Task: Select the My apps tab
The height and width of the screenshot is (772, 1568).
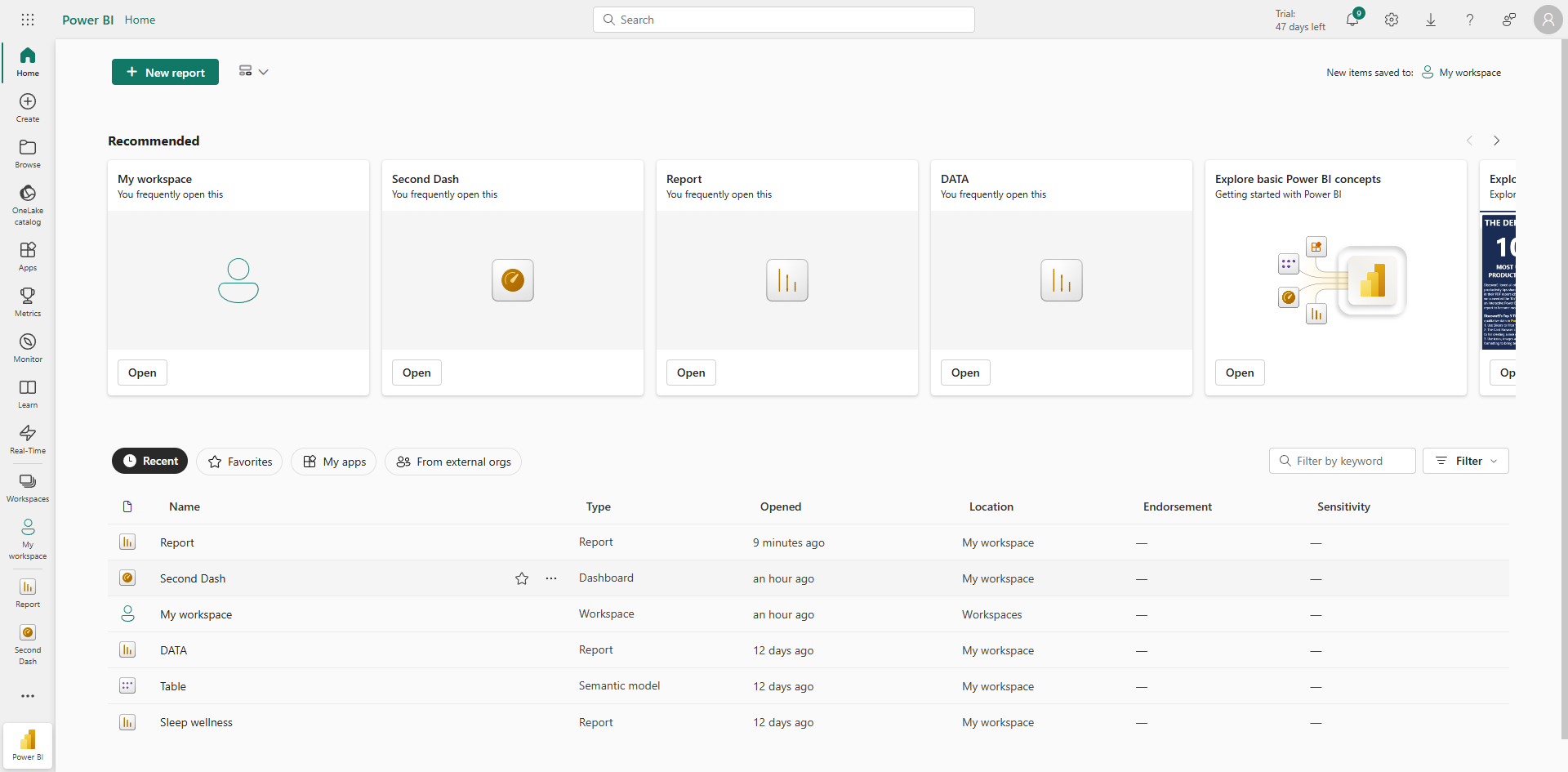Action: pos(334,462)
